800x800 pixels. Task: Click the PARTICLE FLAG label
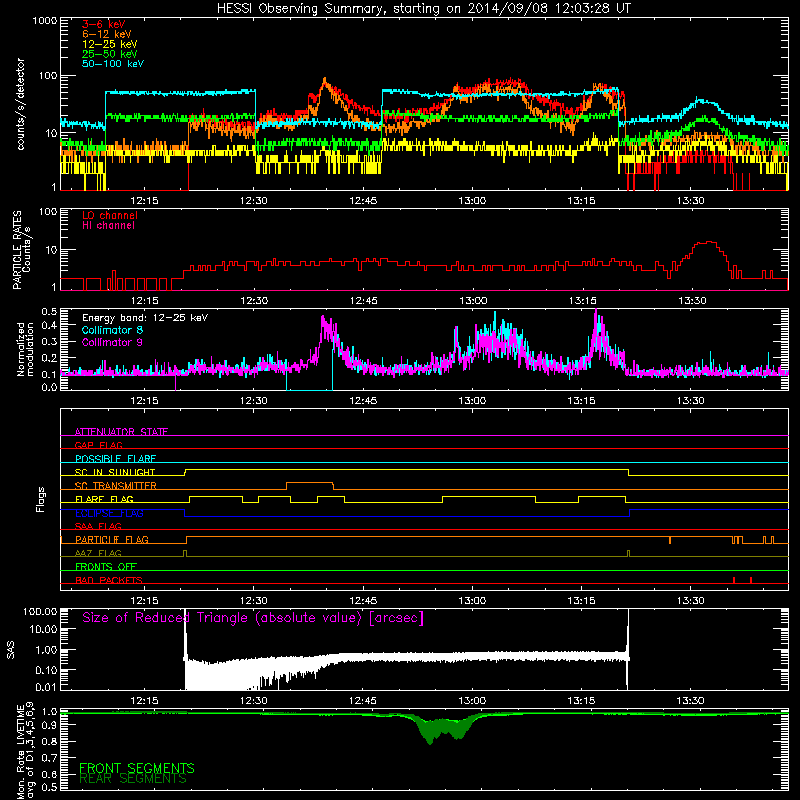click(x=112, y=539)
